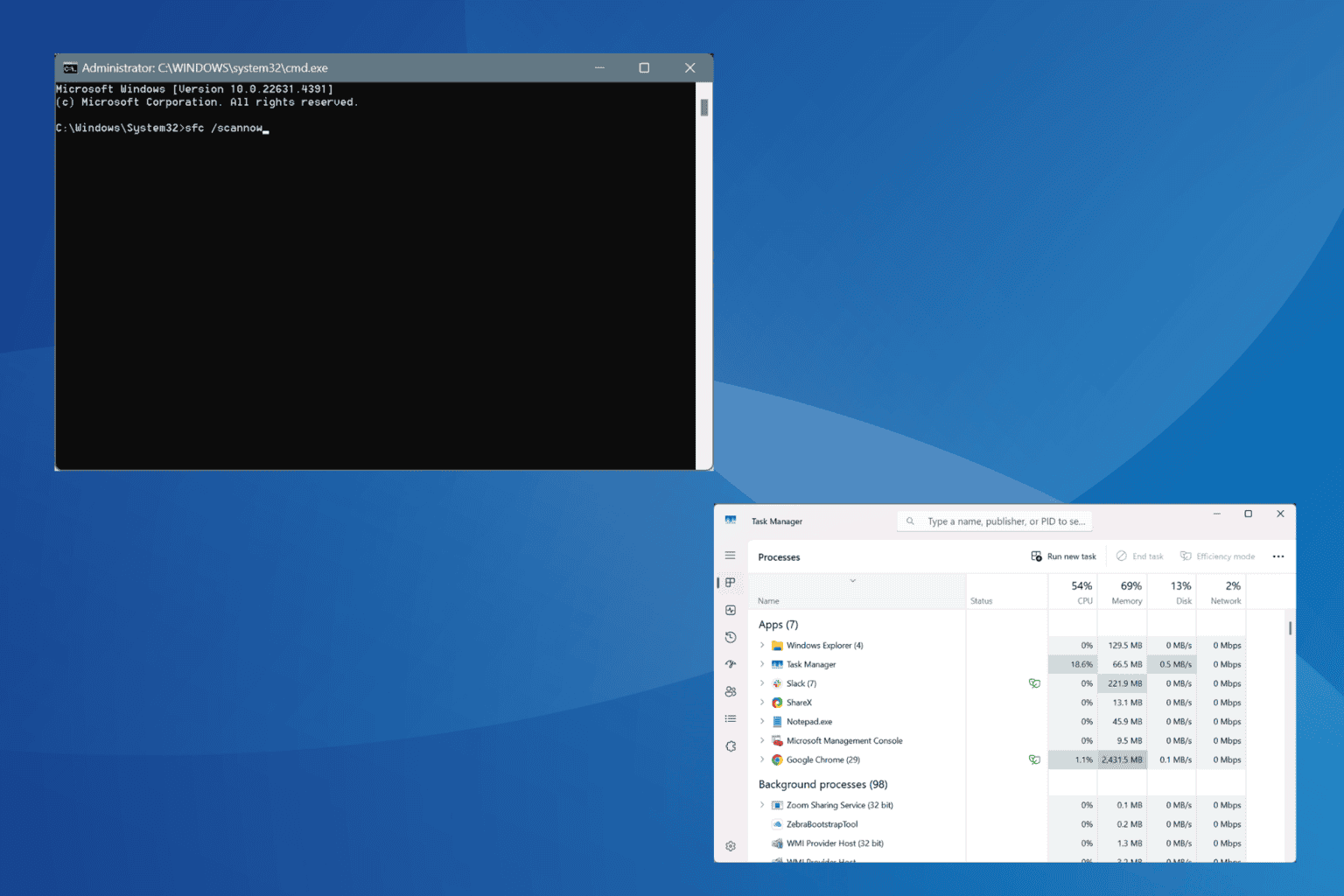
Task: Click the Microsoft Management Console icon
Action: [x=776, y=741]
